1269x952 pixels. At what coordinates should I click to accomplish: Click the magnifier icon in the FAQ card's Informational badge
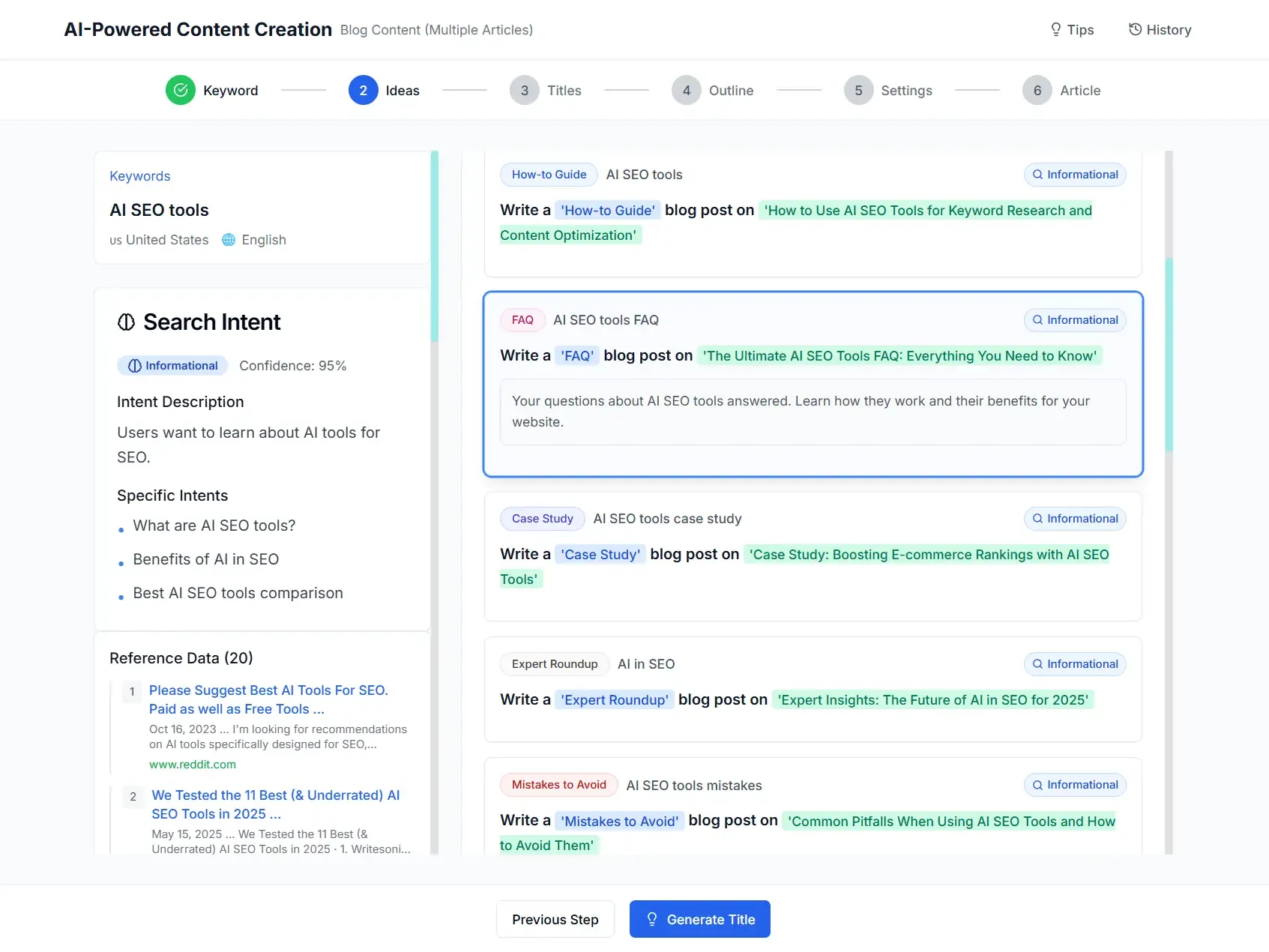pyautogui.click(x=1037, y=320)
